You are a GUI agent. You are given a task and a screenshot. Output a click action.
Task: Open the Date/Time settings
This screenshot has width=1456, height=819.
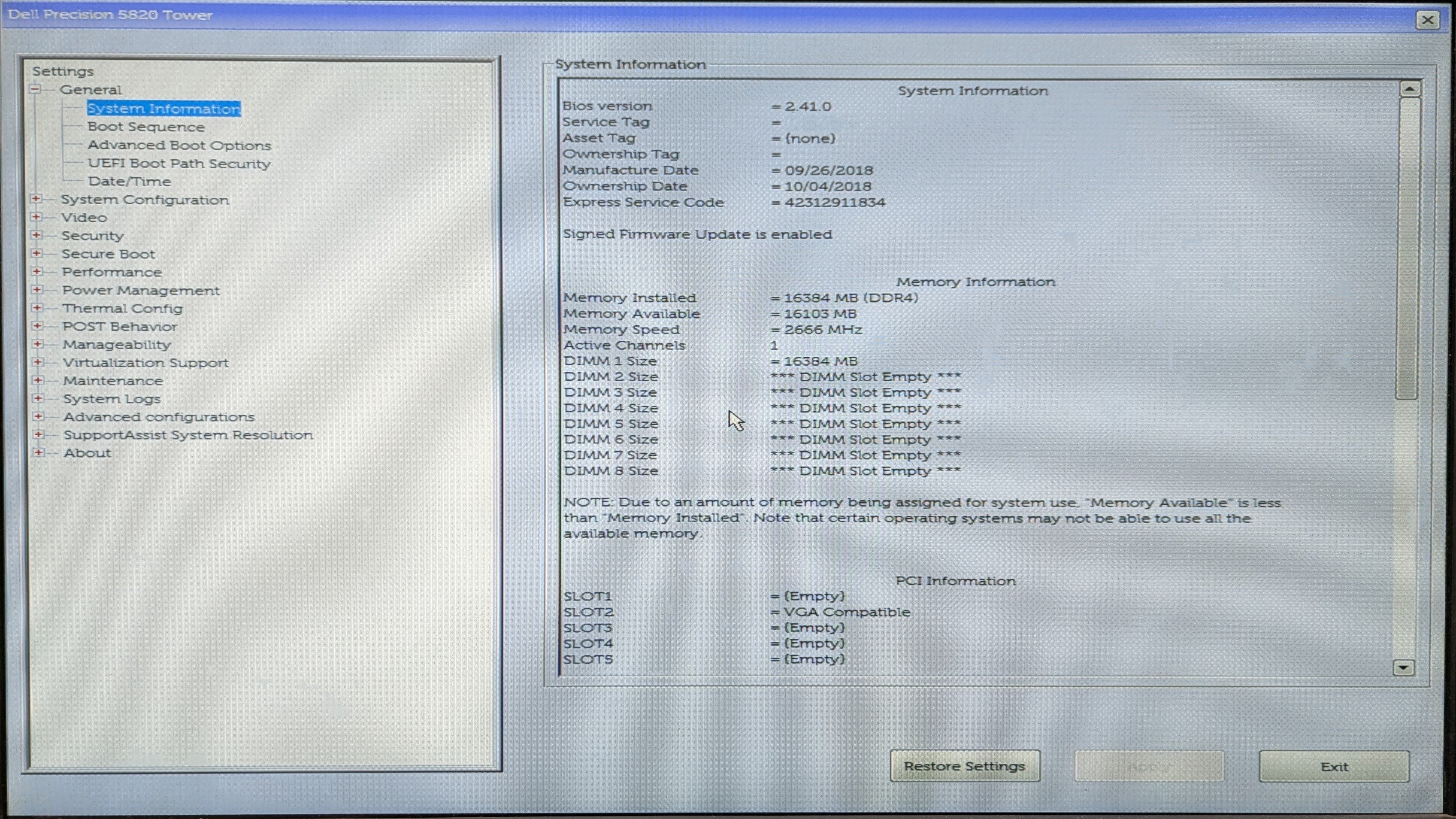[x=130, y=182]
